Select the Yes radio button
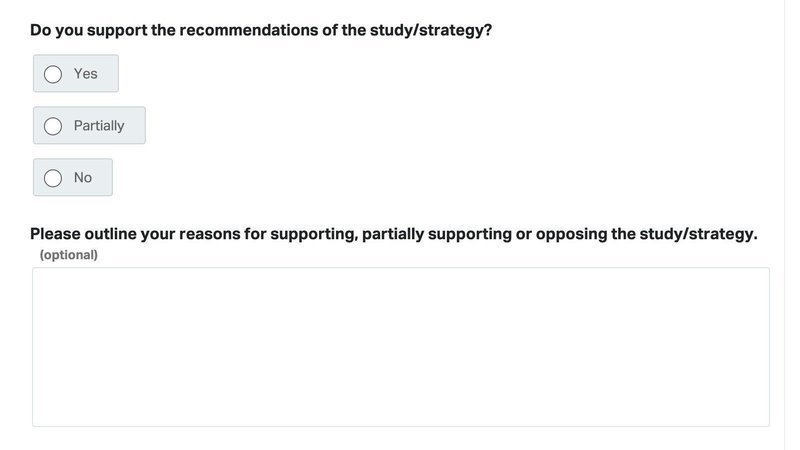 pyautogui.click(x=53, y=74)
